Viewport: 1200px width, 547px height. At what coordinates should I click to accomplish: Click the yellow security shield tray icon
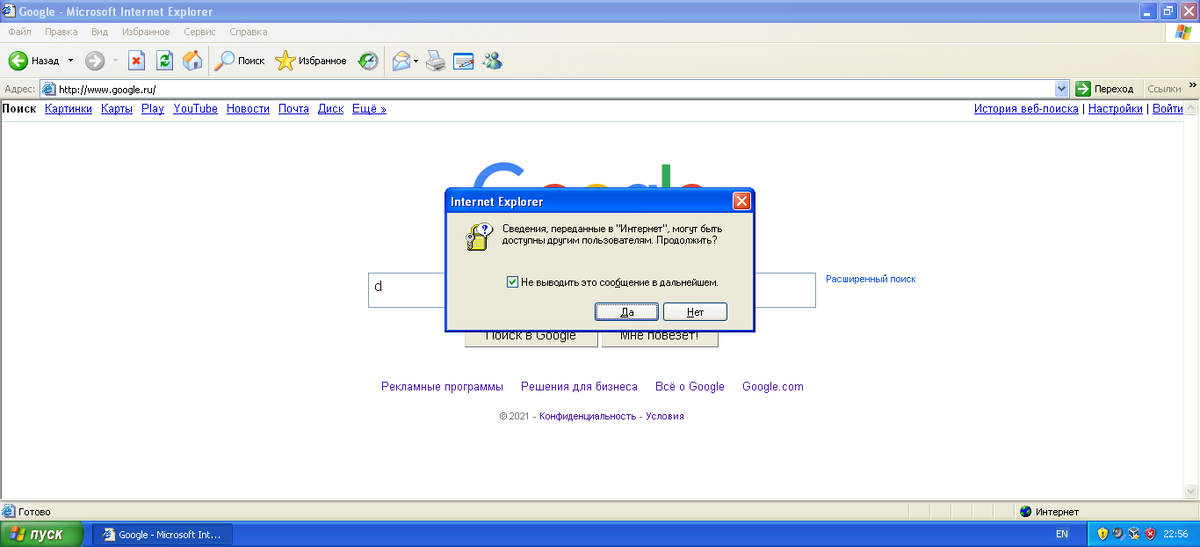[1101, 534]
